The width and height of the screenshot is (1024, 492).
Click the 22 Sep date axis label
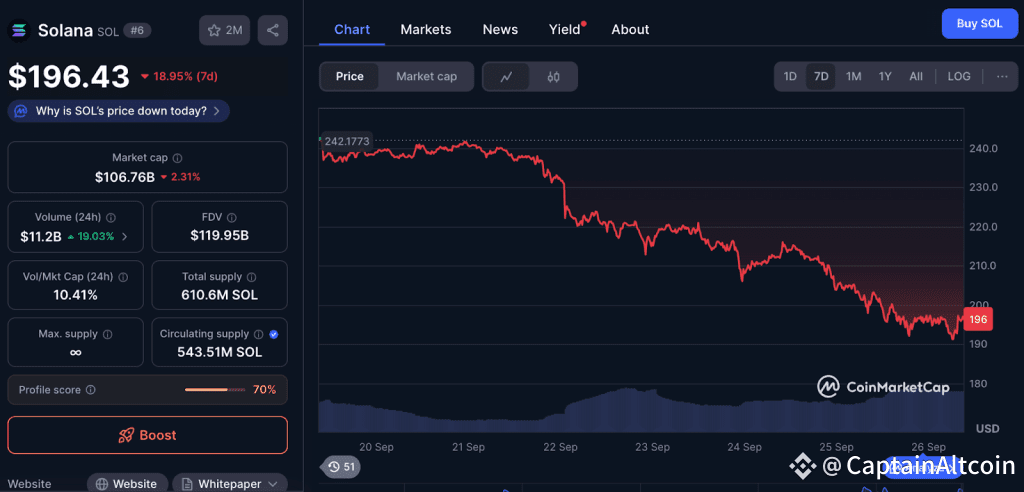(x=560, y=448)
